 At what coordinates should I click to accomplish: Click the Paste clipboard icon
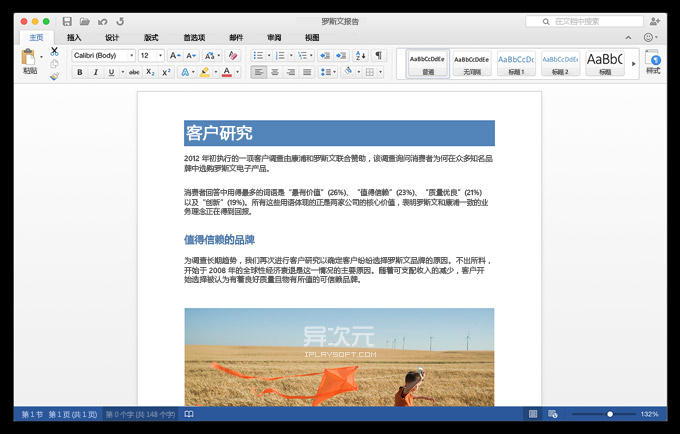29,57
